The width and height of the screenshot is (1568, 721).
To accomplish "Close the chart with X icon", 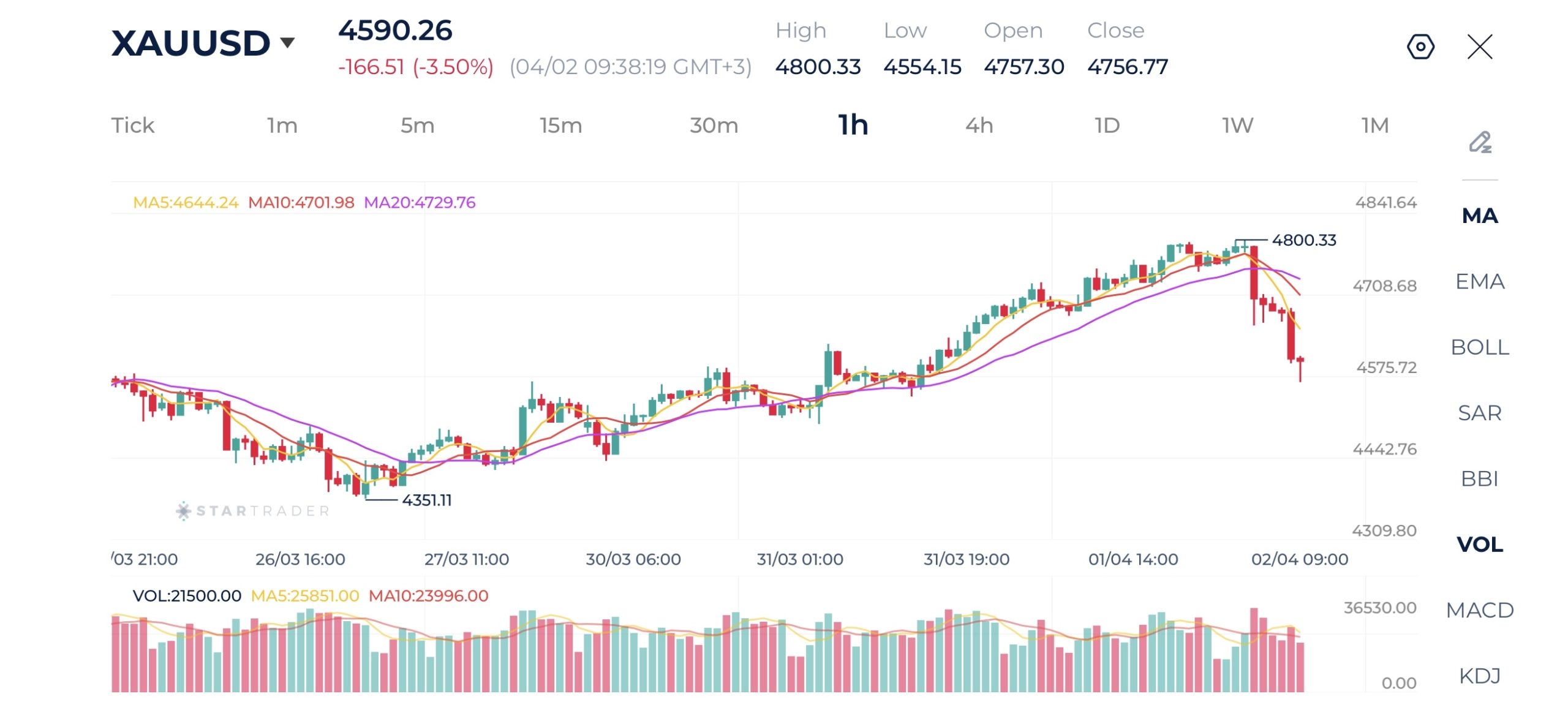I will coord(1479,47).
